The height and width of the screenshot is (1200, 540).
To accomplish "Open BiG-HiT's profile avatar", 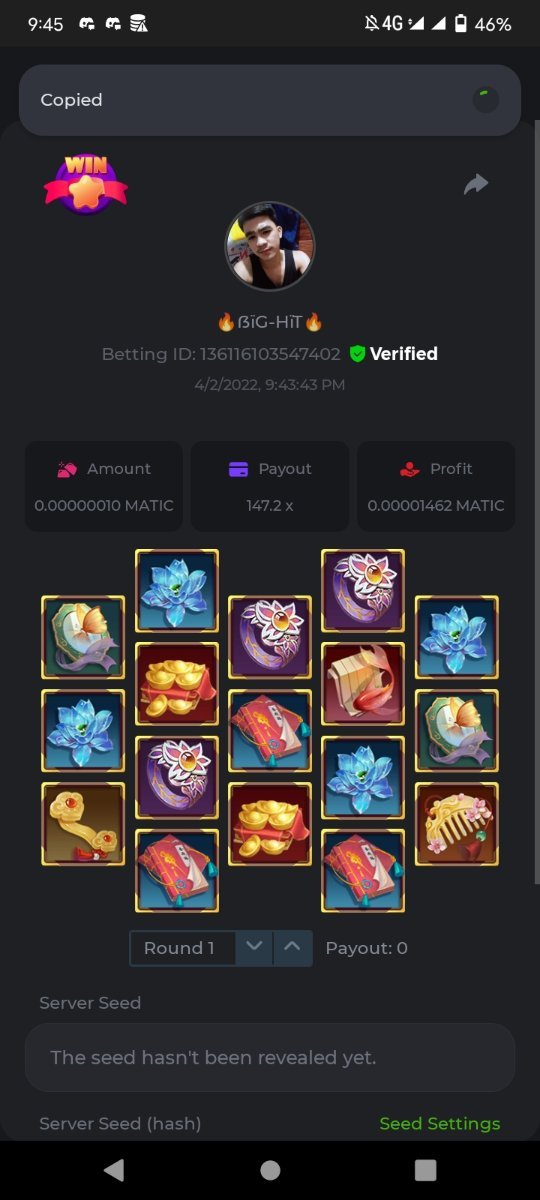I will tap(270, 246).
